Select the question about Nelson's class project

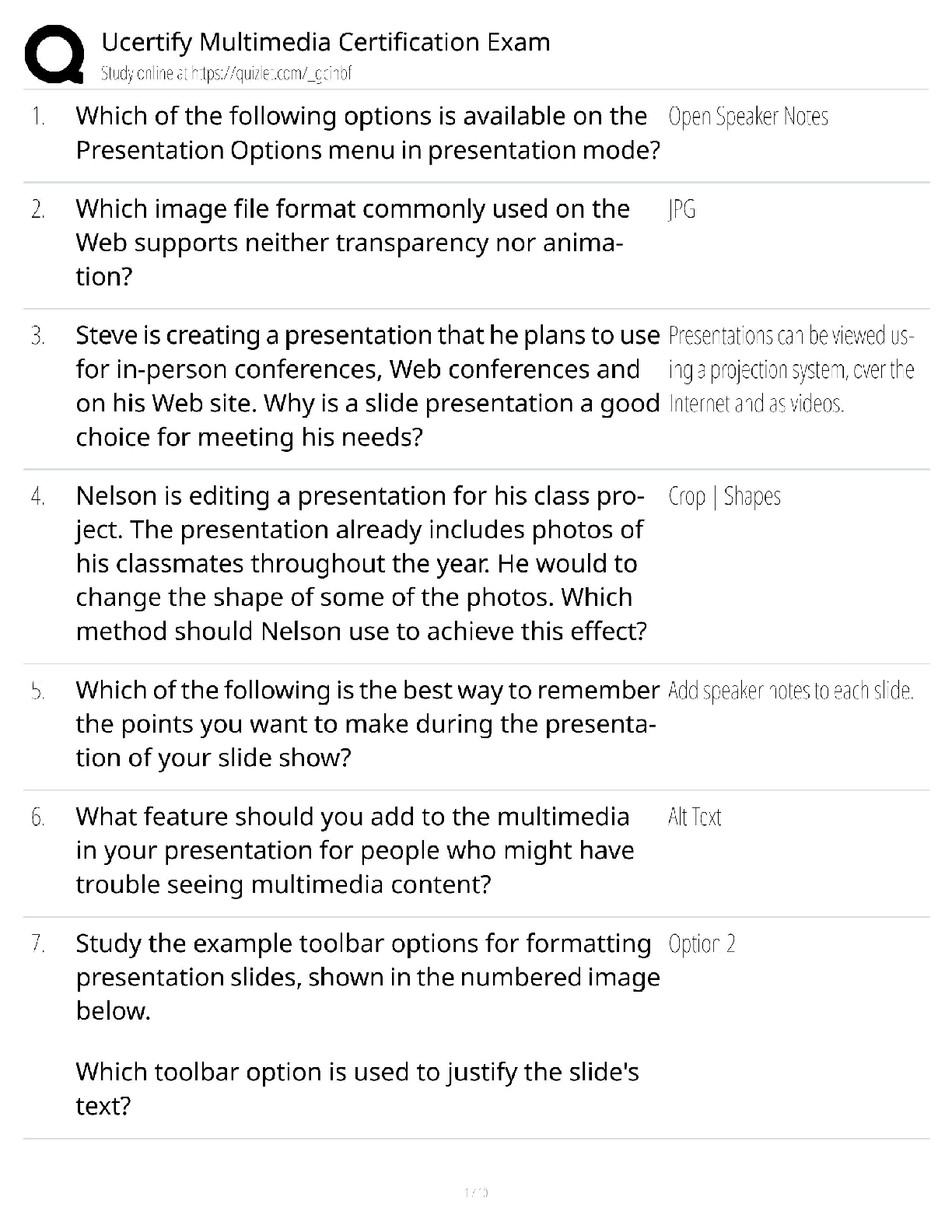click(361, 563)
